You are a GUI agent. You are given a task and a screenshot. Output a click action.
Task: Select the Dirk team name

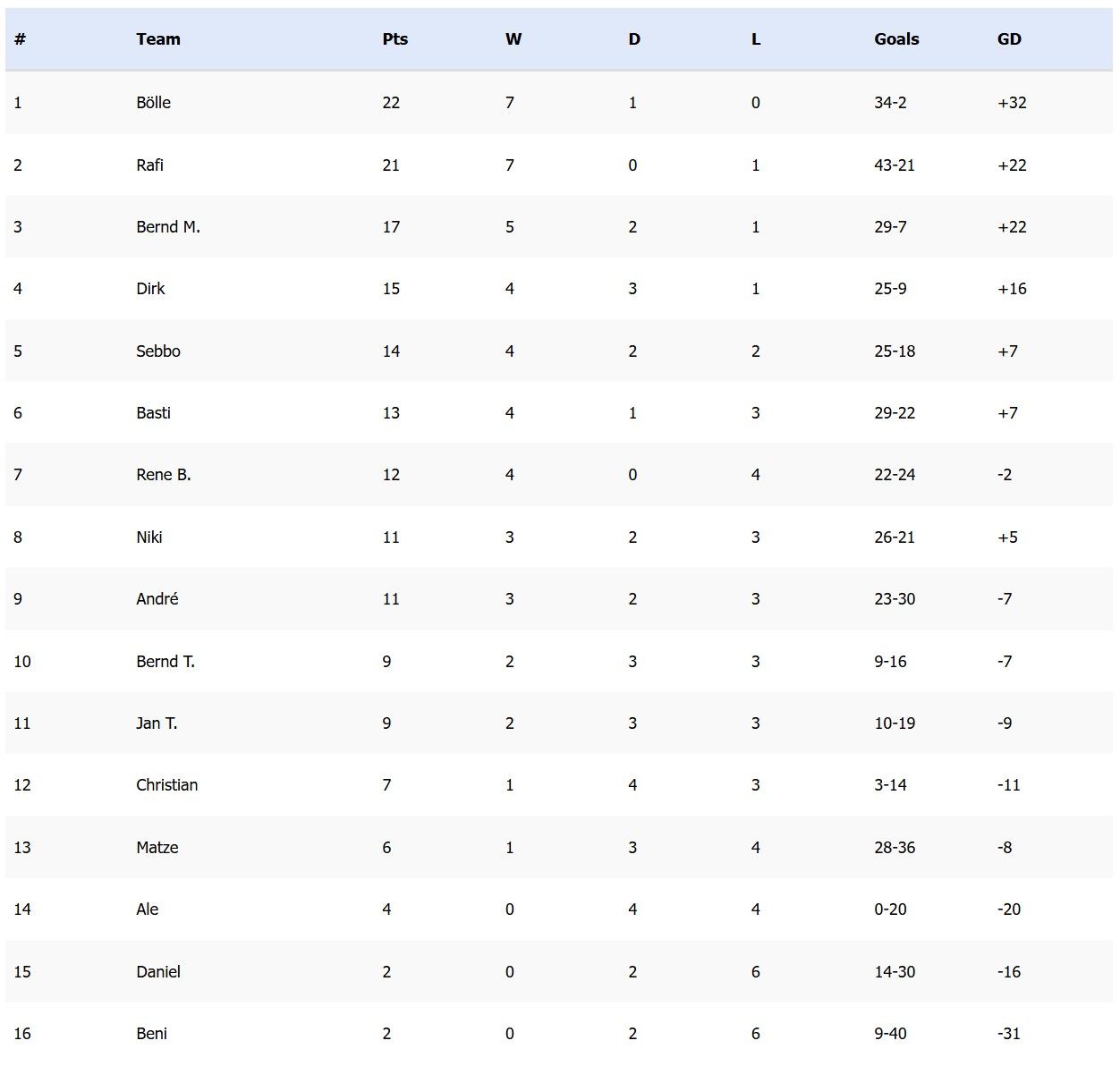coord(150,289)
